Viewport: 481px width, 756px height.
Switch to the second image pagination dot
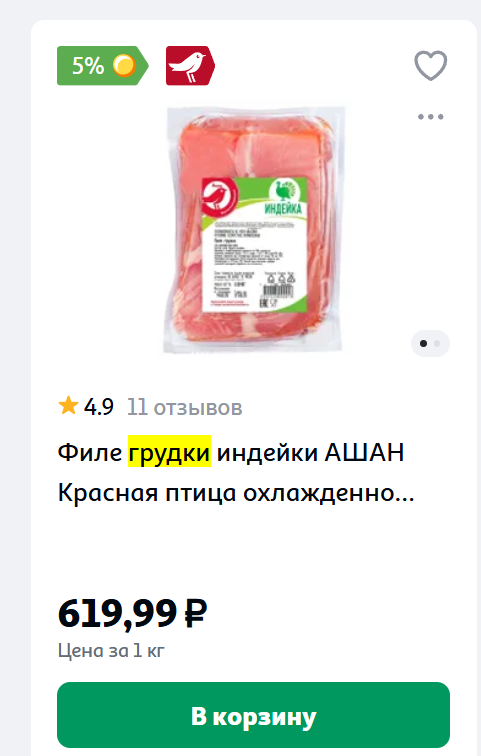(437, 343)
